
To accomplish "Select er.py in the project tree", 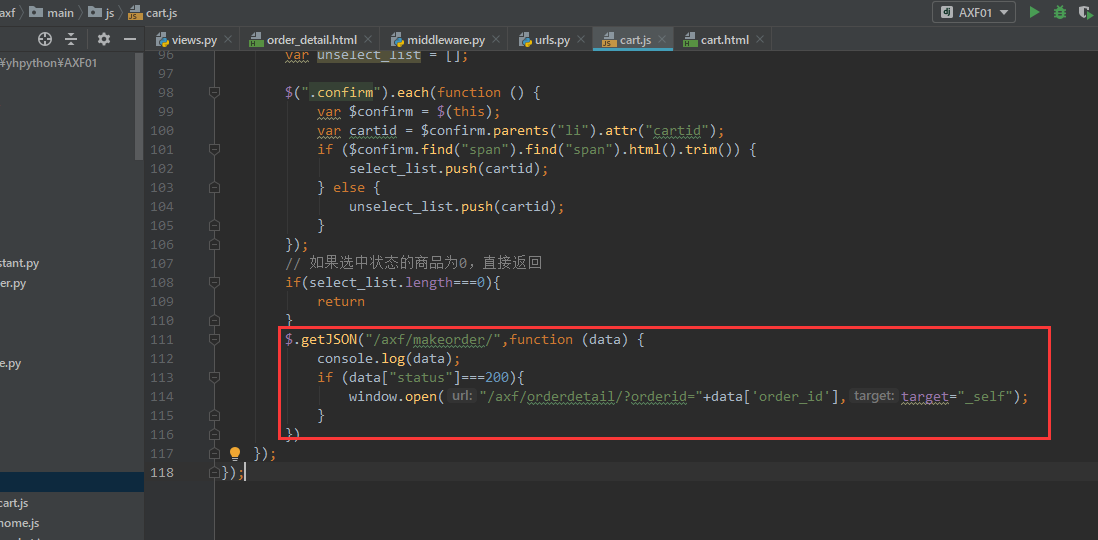I will tap(13, 283).
